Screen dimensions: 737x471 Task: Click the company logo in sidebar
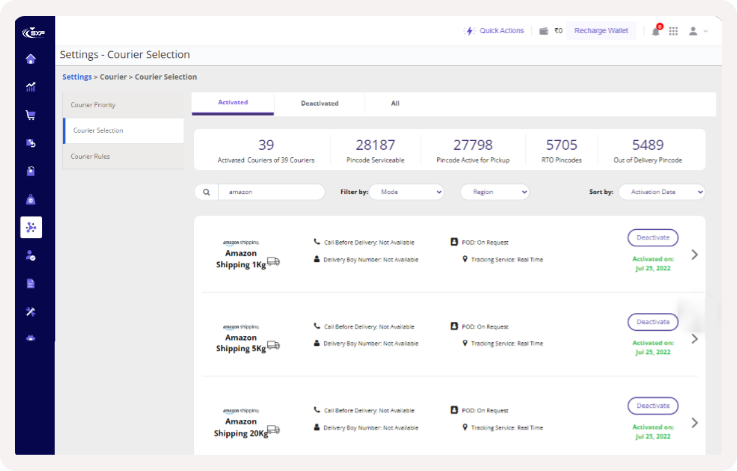tap(33, 33)
